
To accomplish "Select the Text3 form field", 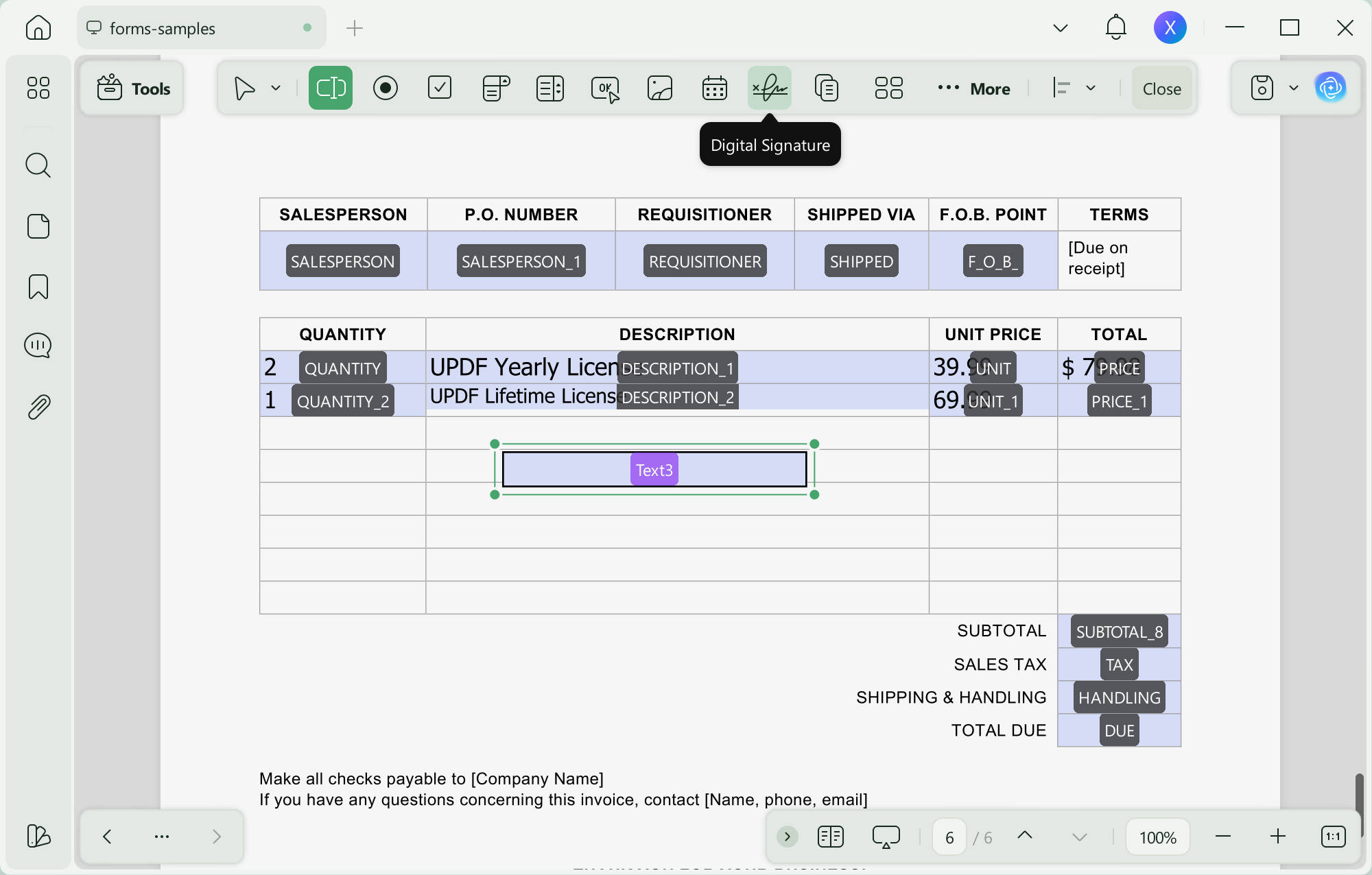I will pos(654,470).
